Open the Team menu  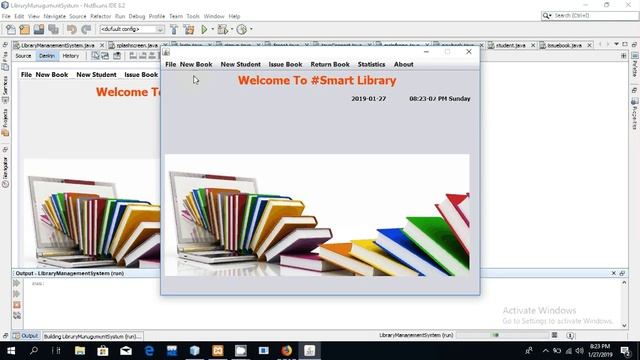[176, 16]
